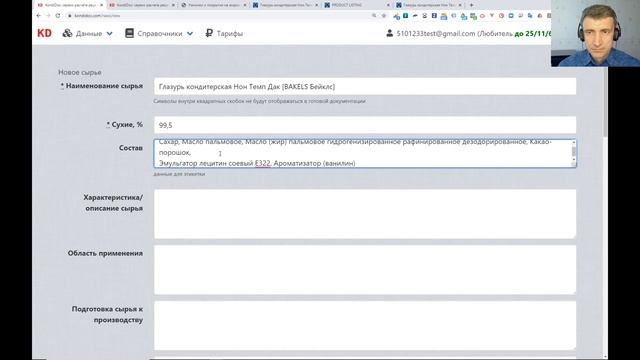Click into the Характеристика/описание сырья text area
Viewport: 640px width, 360px height.
[x=365, y=214]
